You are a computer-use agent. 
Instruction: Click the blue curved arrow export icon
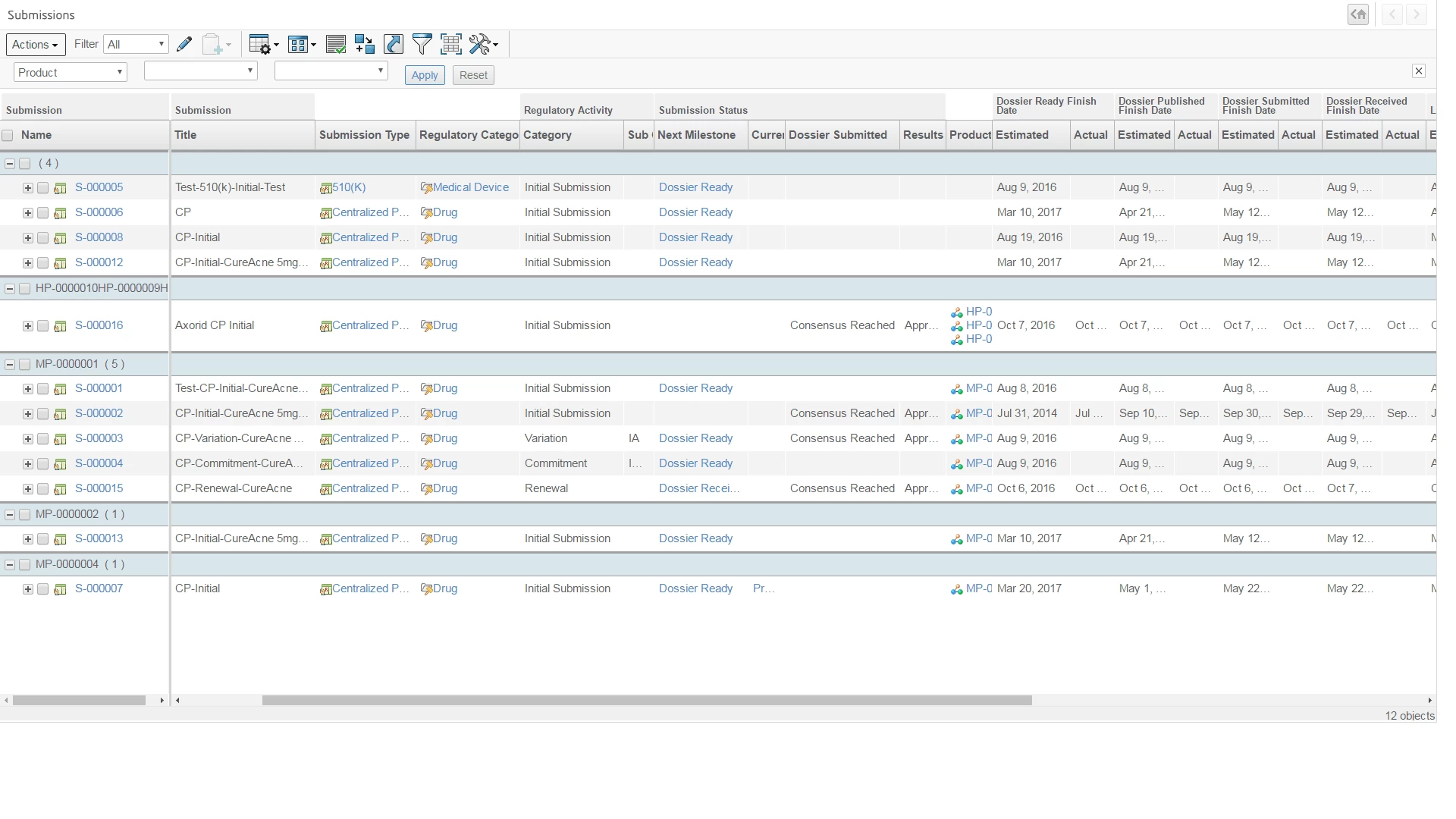(394, 45)
